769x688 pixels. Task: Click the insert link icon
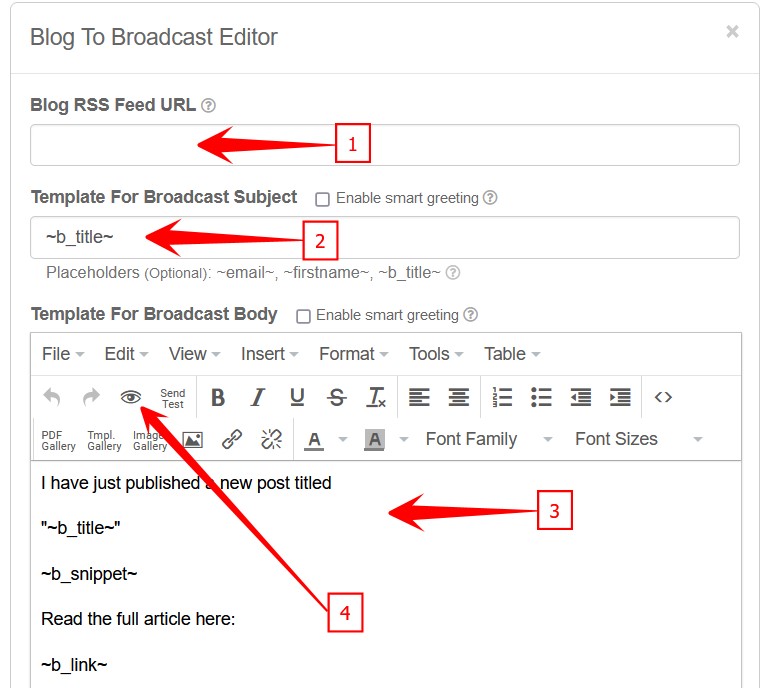[x=232, y=439]
